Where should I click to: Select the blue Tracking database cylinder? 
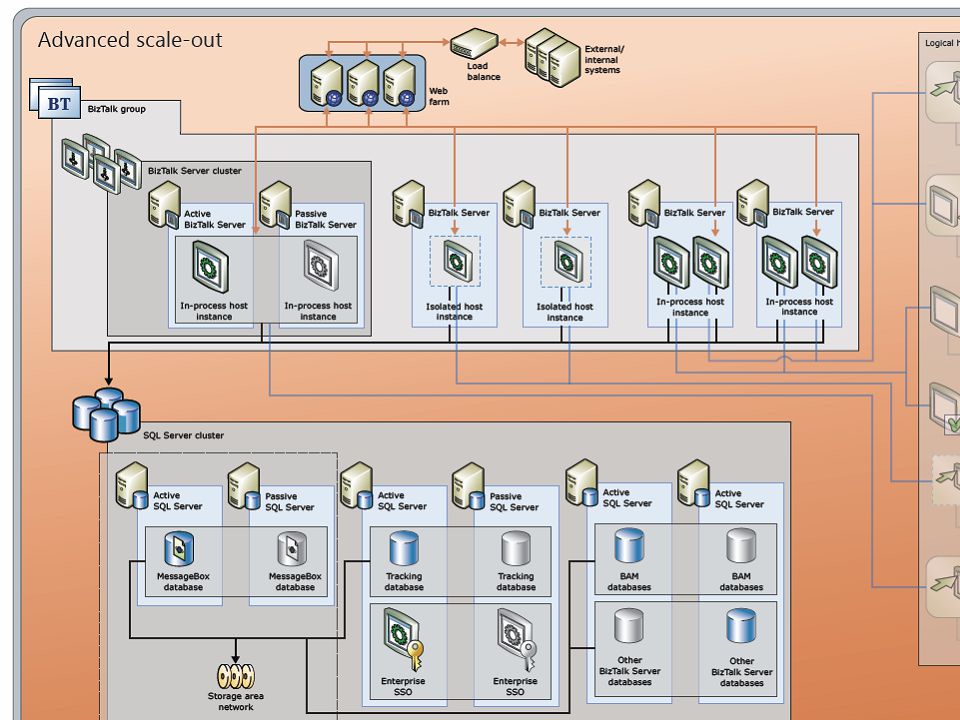(x=404, y=548)
